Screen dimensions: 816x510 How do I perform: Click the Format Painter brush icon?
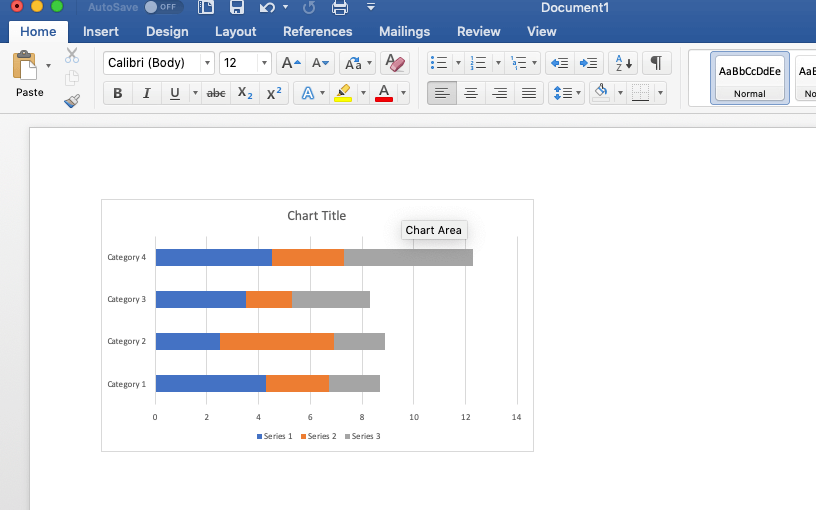point(72,101)
